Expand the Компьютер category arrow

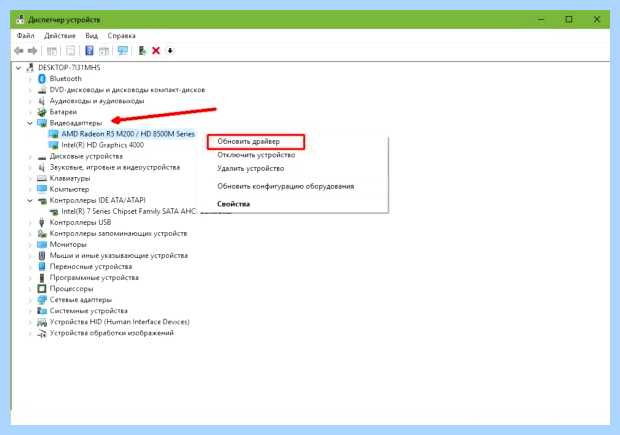(x=30, y=189)
